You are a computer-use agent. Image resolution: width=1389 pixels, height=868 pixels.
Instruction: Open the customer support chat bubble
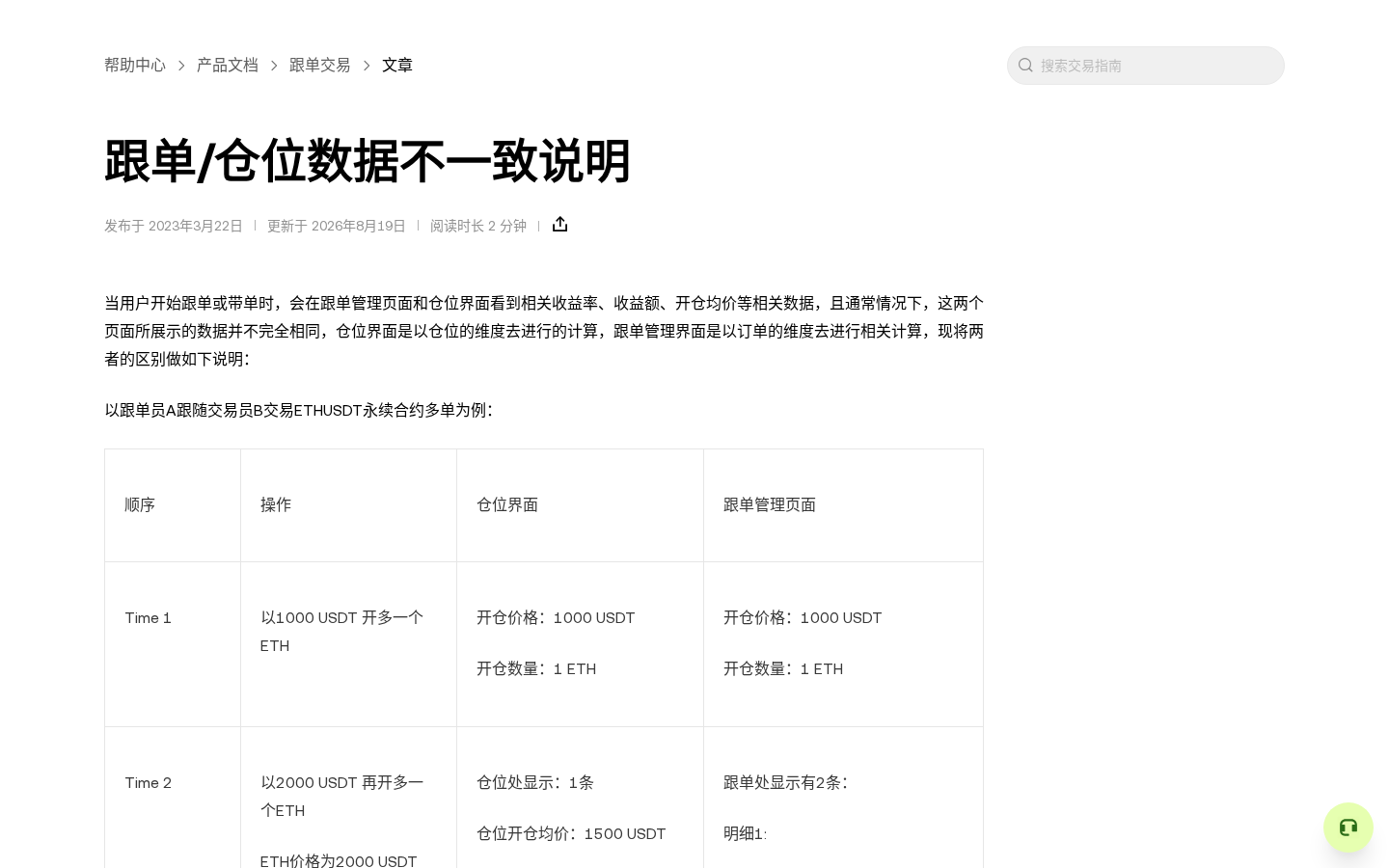click(x=1348, y=827)
